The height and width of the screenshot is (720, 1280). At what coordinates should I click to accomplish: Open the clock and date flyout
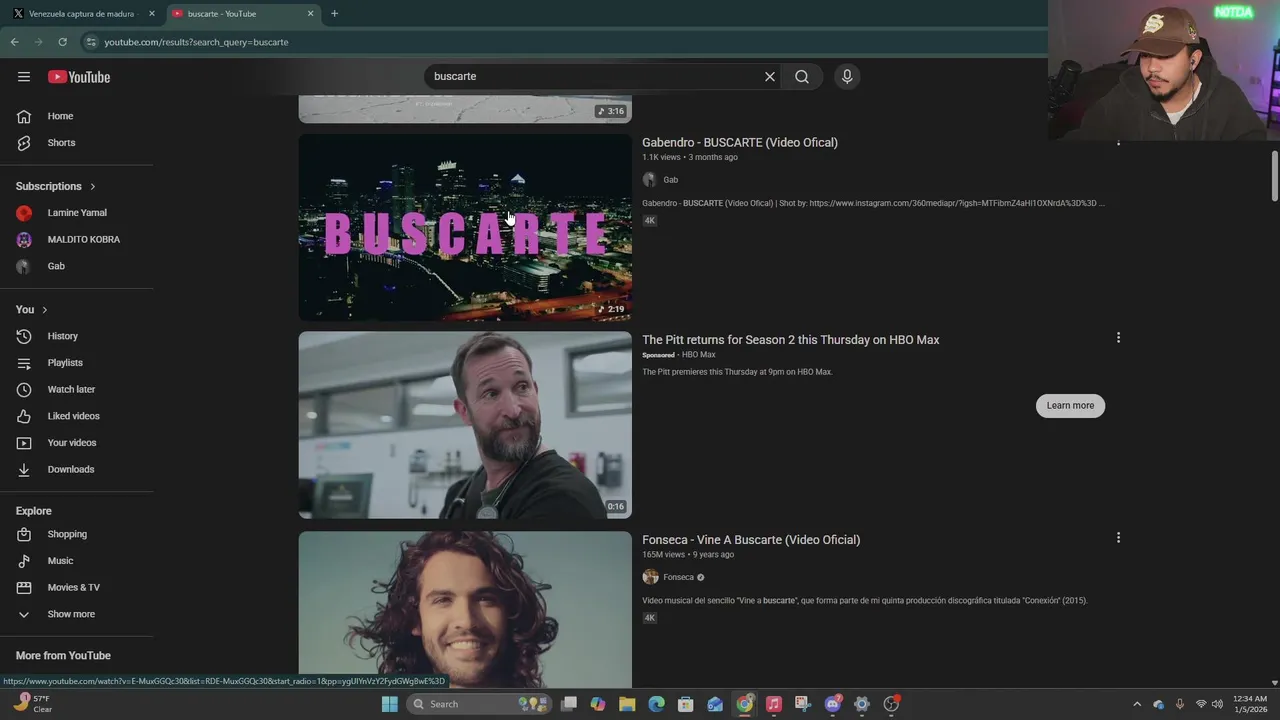1250,704
